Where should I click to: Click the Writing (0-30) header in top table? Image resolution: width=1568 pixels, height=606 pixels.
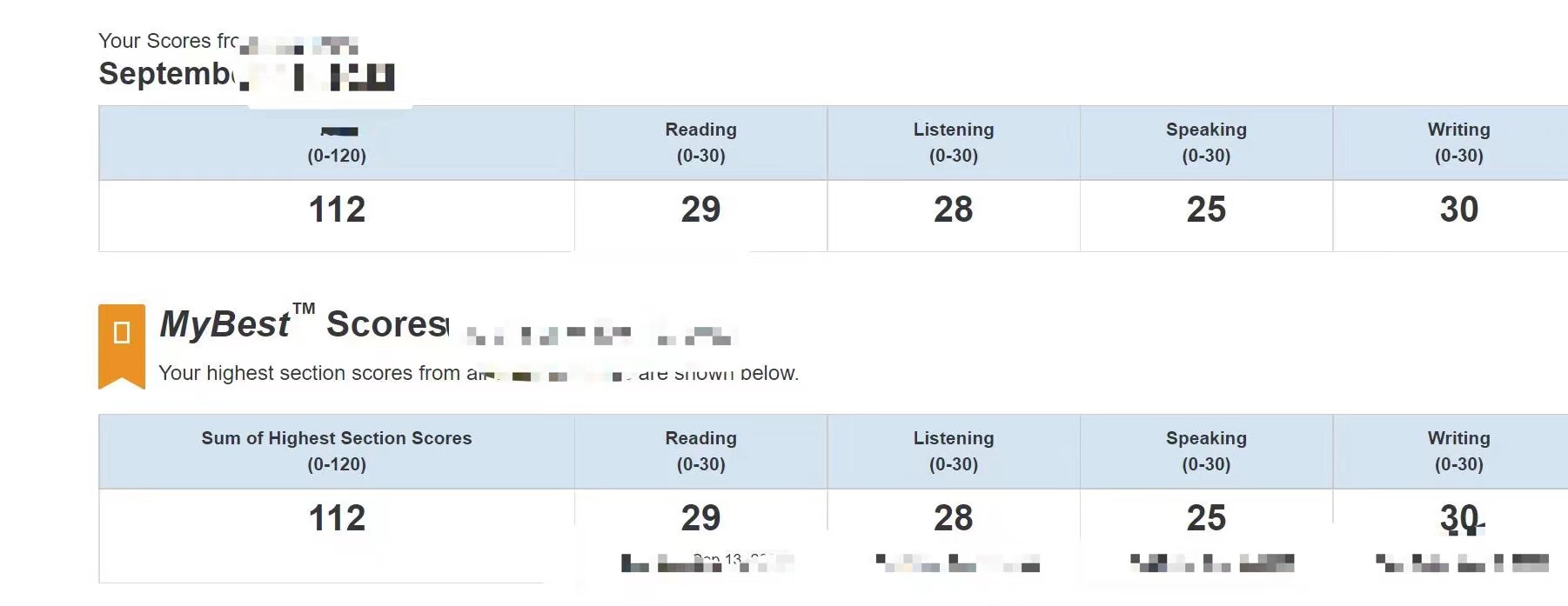[x=1458, y=143]
